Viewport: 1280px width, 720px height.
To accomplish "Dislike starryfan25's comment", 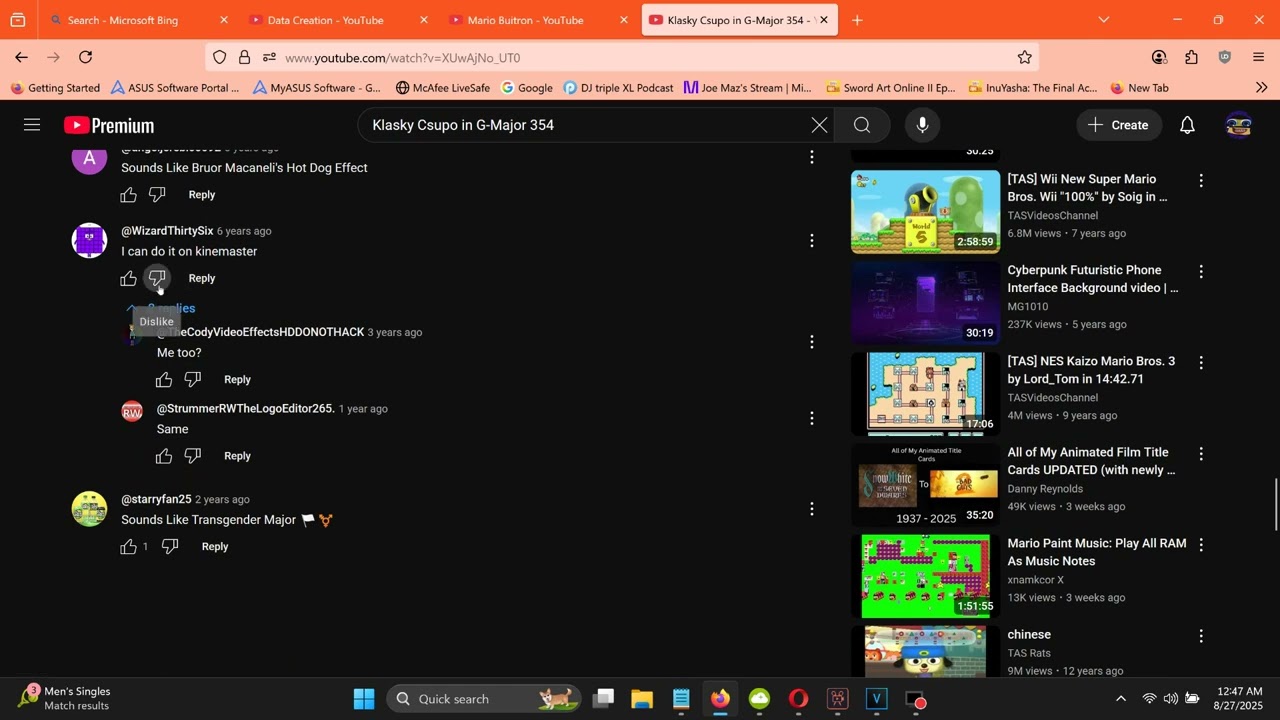I will tap(170, 547).
